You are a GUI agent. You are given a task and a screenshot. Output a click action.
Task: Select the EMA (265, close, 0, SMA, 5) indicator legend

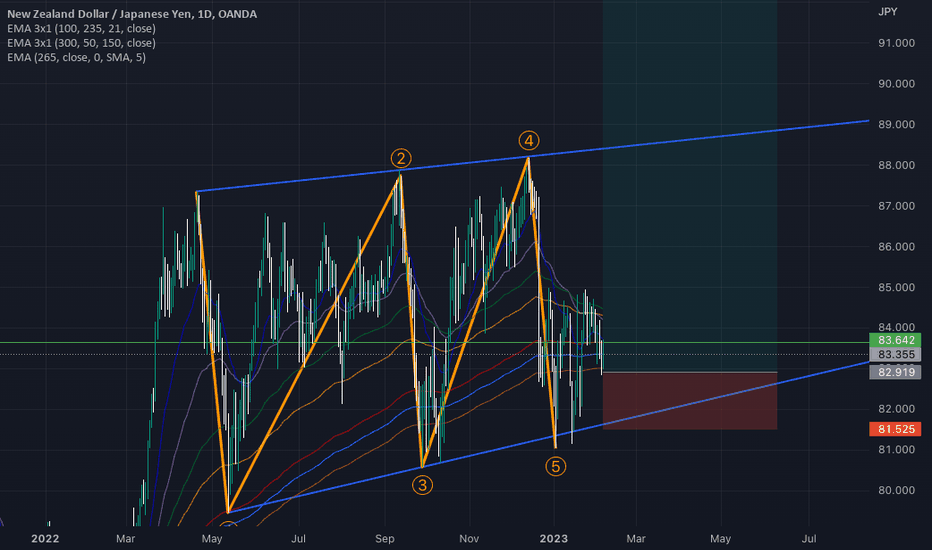[x=76, y=57]
